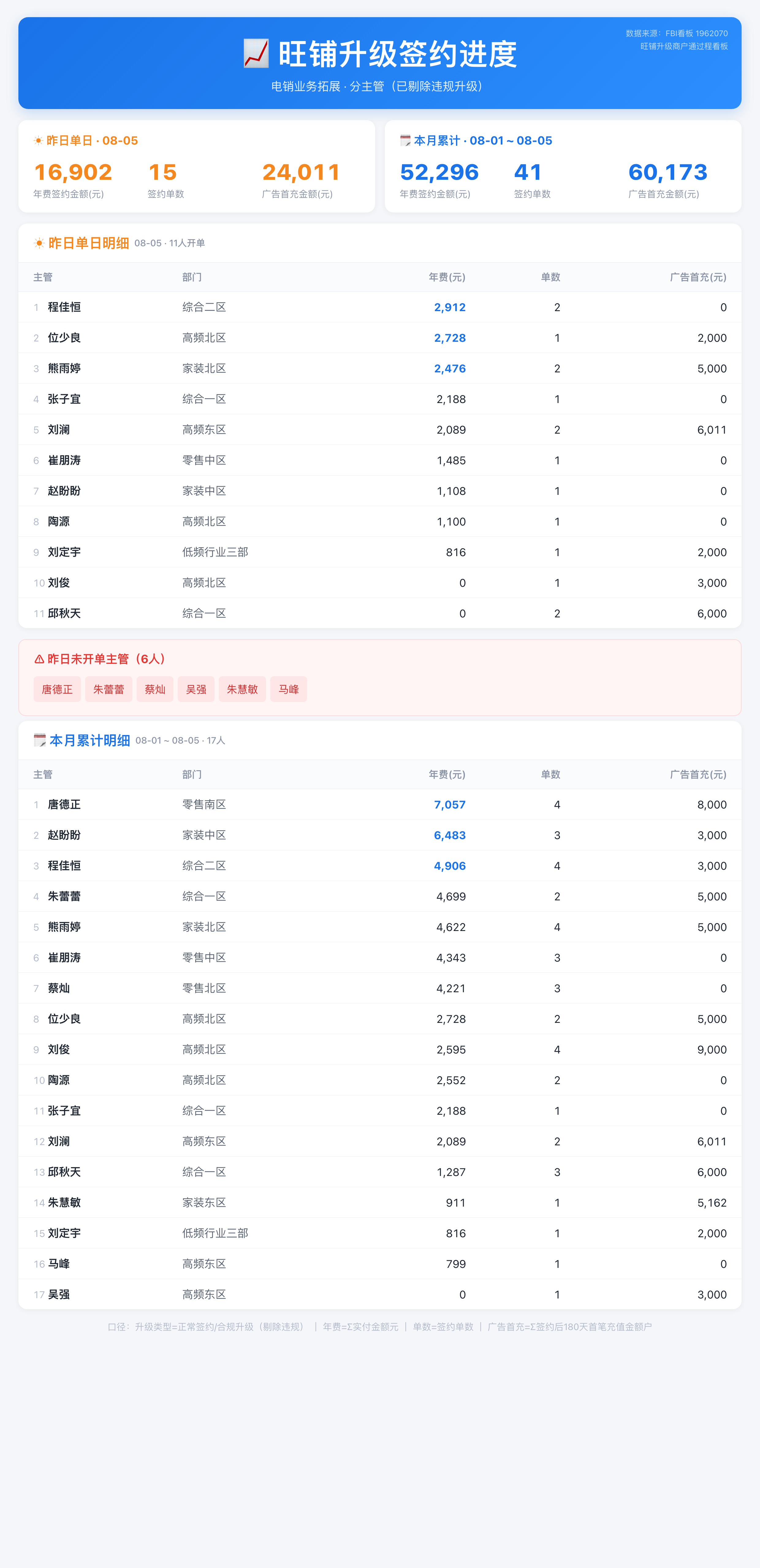Click the 52,296 monthly 年费签约金额 value
This screenshot has width=760, height=1568.
click(440, 172)
